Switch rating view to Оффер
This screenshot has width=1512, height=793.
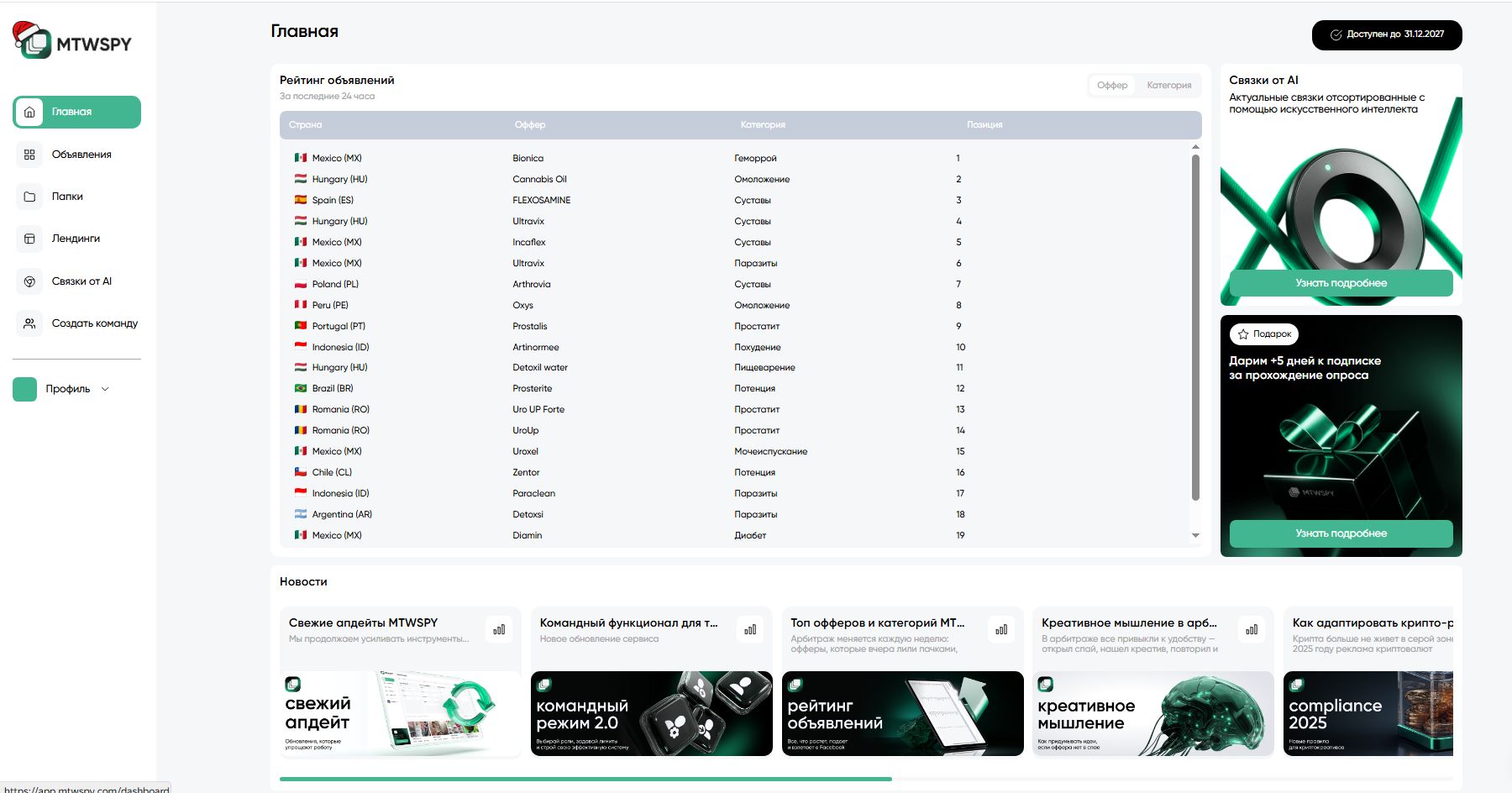tap(1112, 85)
